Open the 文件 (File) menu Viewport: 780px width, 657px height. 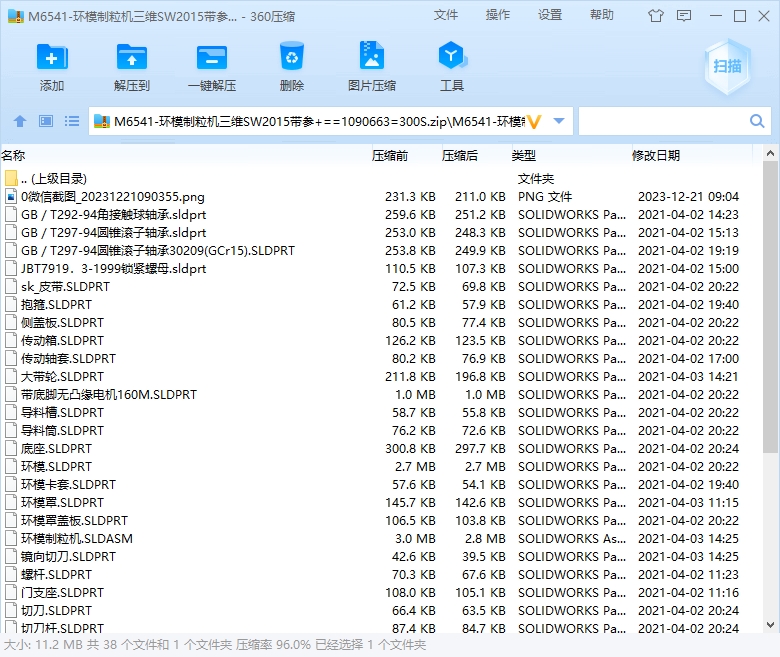click(x=446, y=15)
